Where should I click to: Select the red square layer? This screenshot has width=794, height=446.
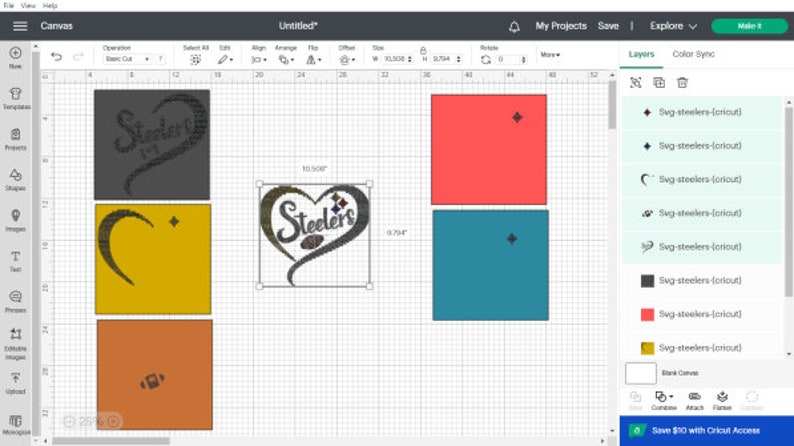701,314
